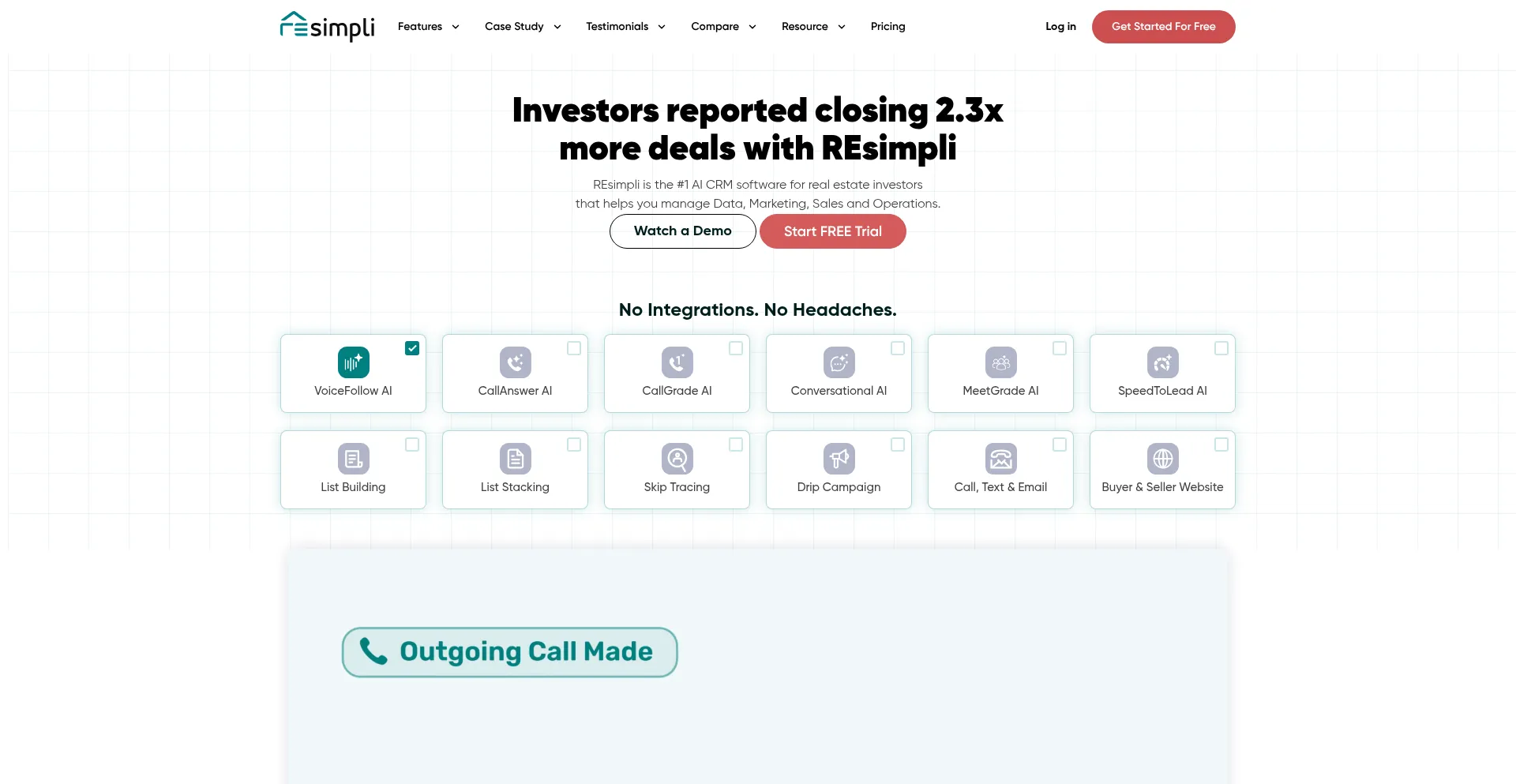Click the Outgoing Call Made badge text
1516x784 pixels.
pyautogui.click(x=527, y=651)
